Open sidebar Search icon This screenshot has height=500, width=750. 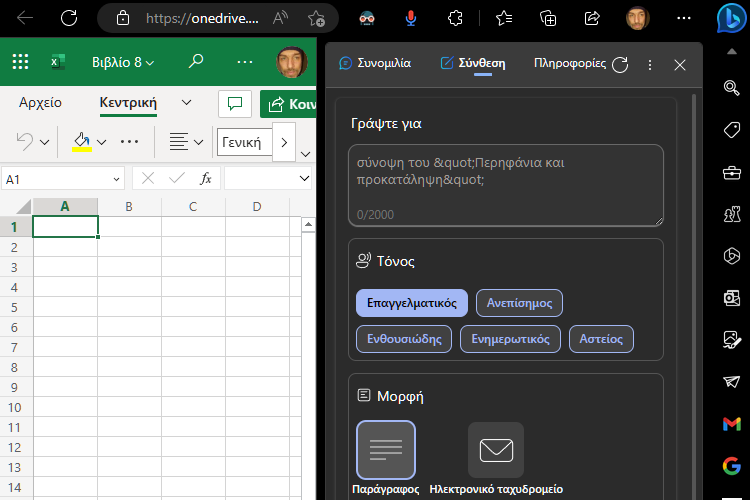tap(731, 88)
